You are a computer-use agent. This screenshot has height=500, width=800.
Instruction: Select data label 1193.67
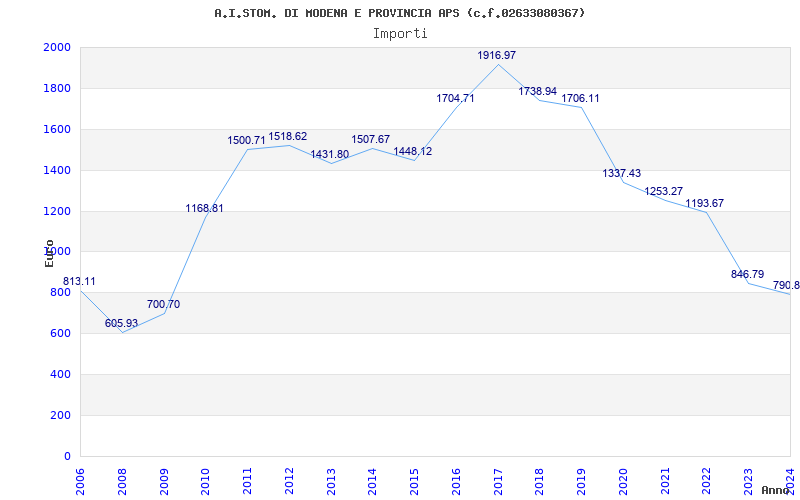coord(705,204)
